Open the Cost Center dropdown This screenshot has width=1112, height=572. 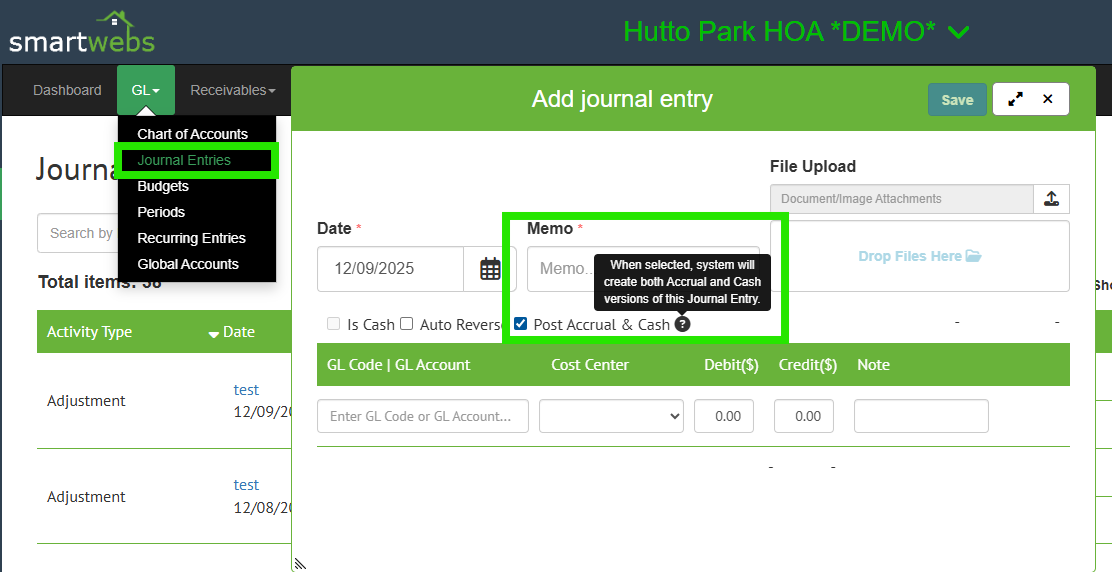(611, 416)
